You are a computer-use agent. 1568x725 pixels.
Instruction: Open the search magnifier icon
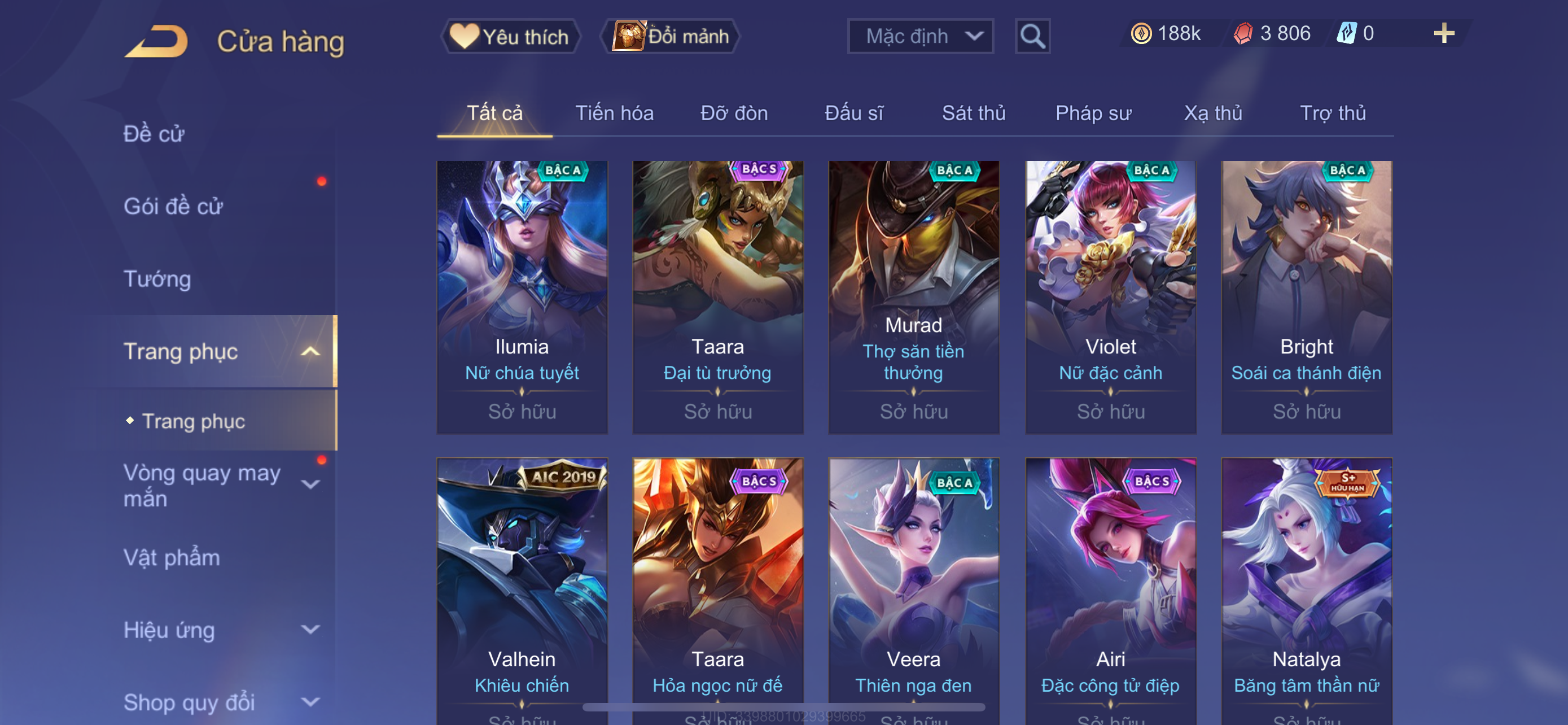coord(1032,37)
